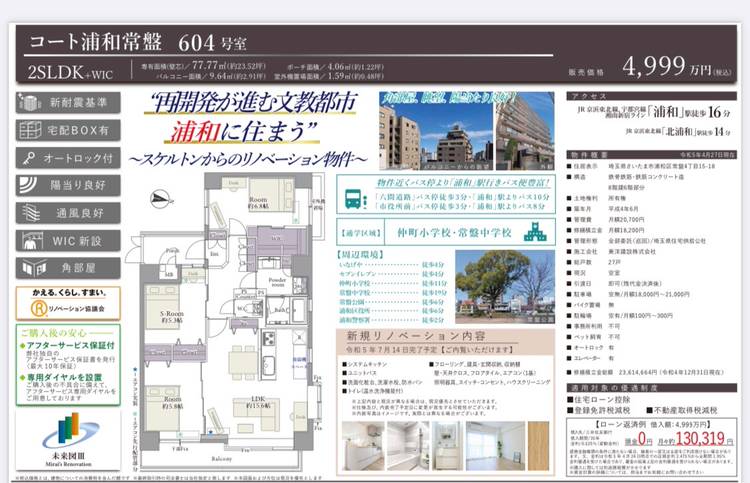Click the wind icon beside 通風良好

31,213
